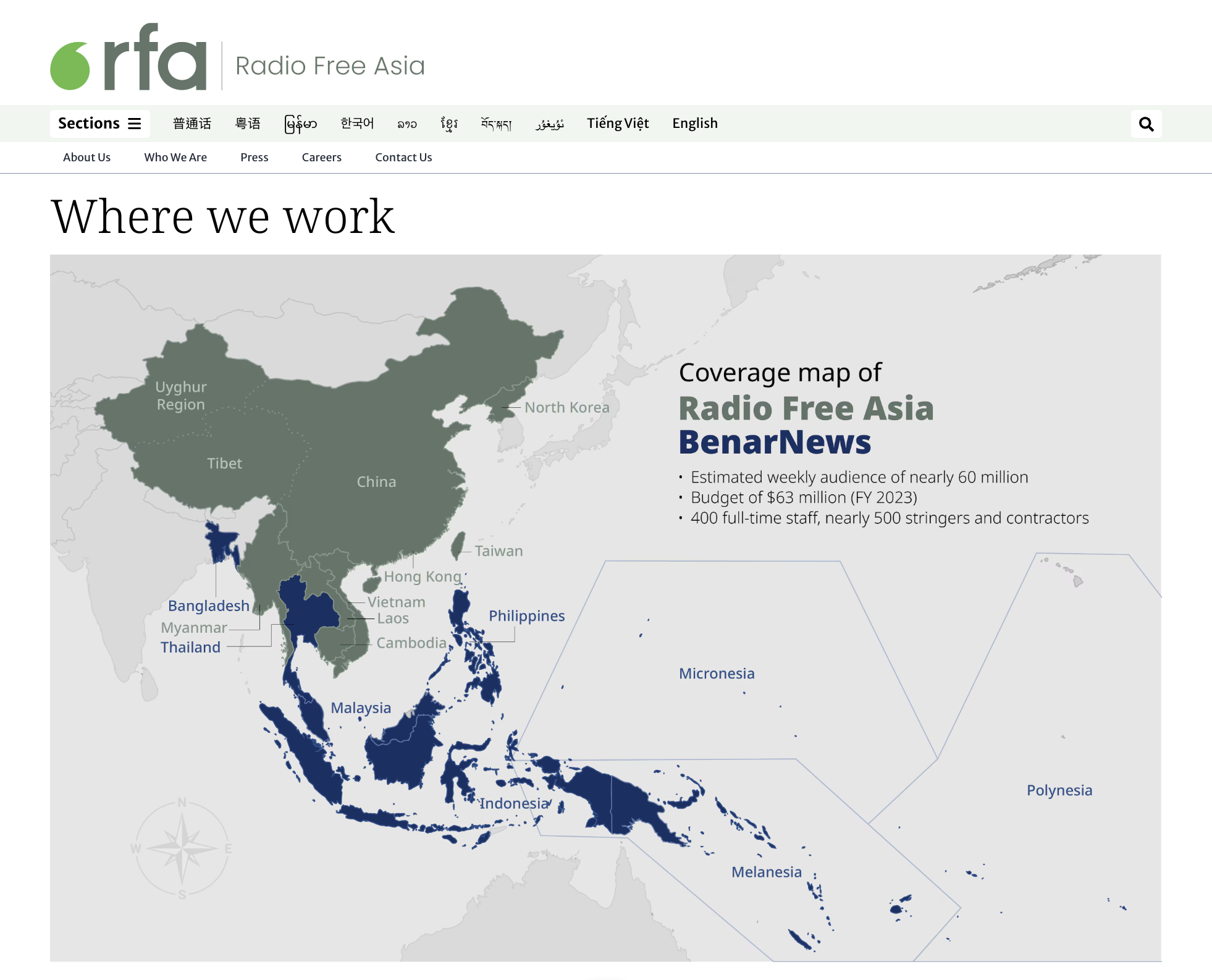1212x980 pixels.
Task: Open the Who We Are page
Action: coord(175,158)
